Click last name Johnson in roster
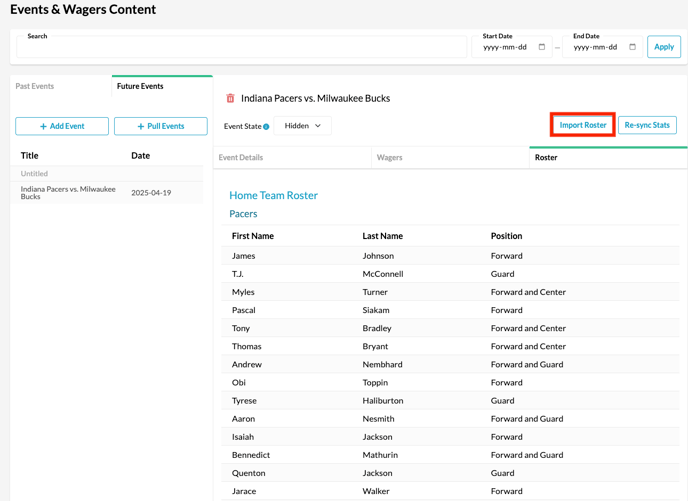This screenshot has height=501, width=688. (x=378, y=256)
